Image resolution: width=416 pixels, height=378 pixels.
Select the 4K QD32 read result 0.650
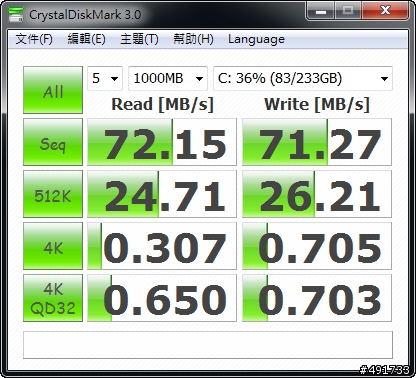(162, 298)
